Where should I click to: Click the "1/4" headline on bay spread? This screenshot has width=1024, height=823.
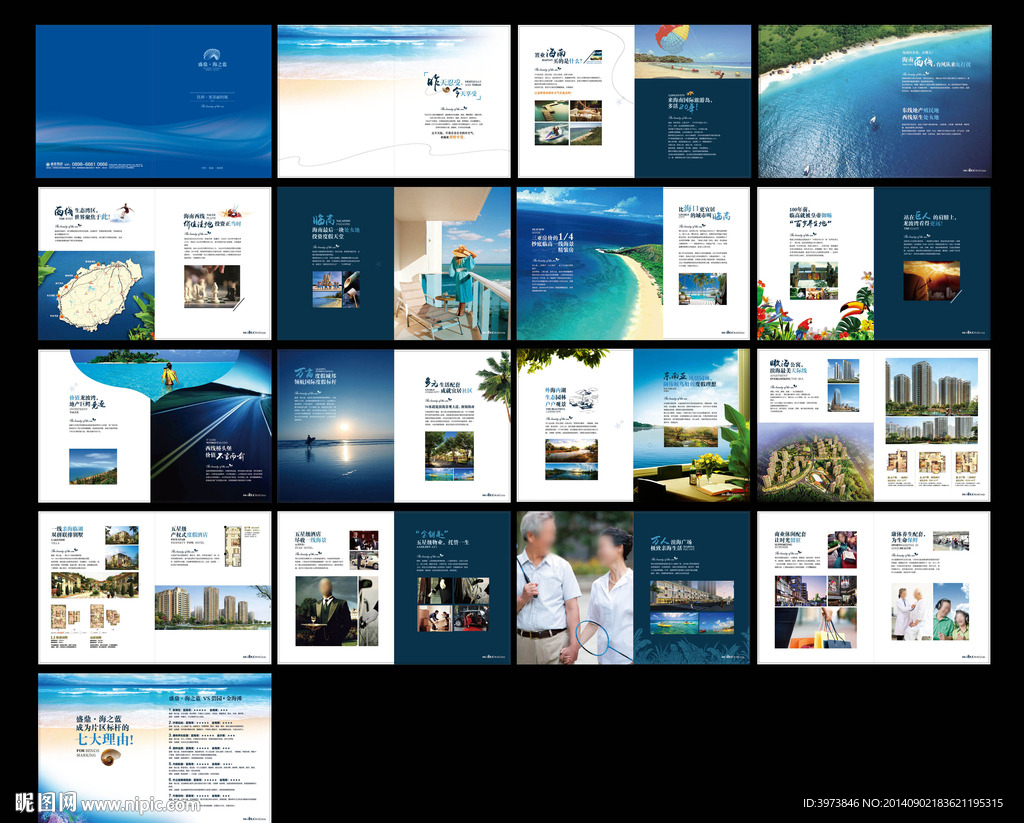pyautogui.click(x=565, y=236)
